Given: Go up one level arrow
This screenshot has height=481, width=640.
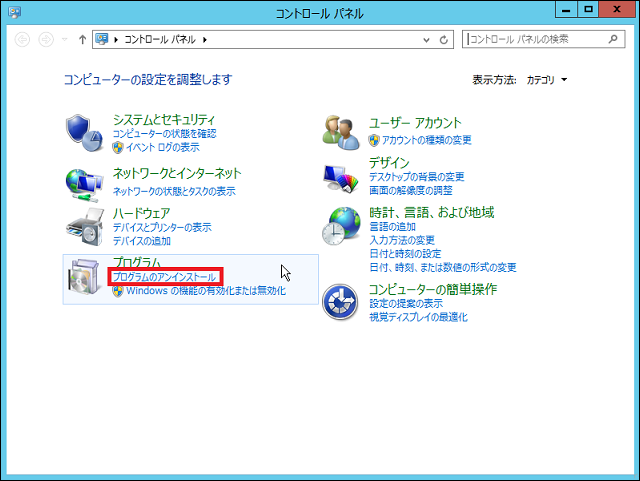Looking at the screenshot, I should tap(82, 40).
